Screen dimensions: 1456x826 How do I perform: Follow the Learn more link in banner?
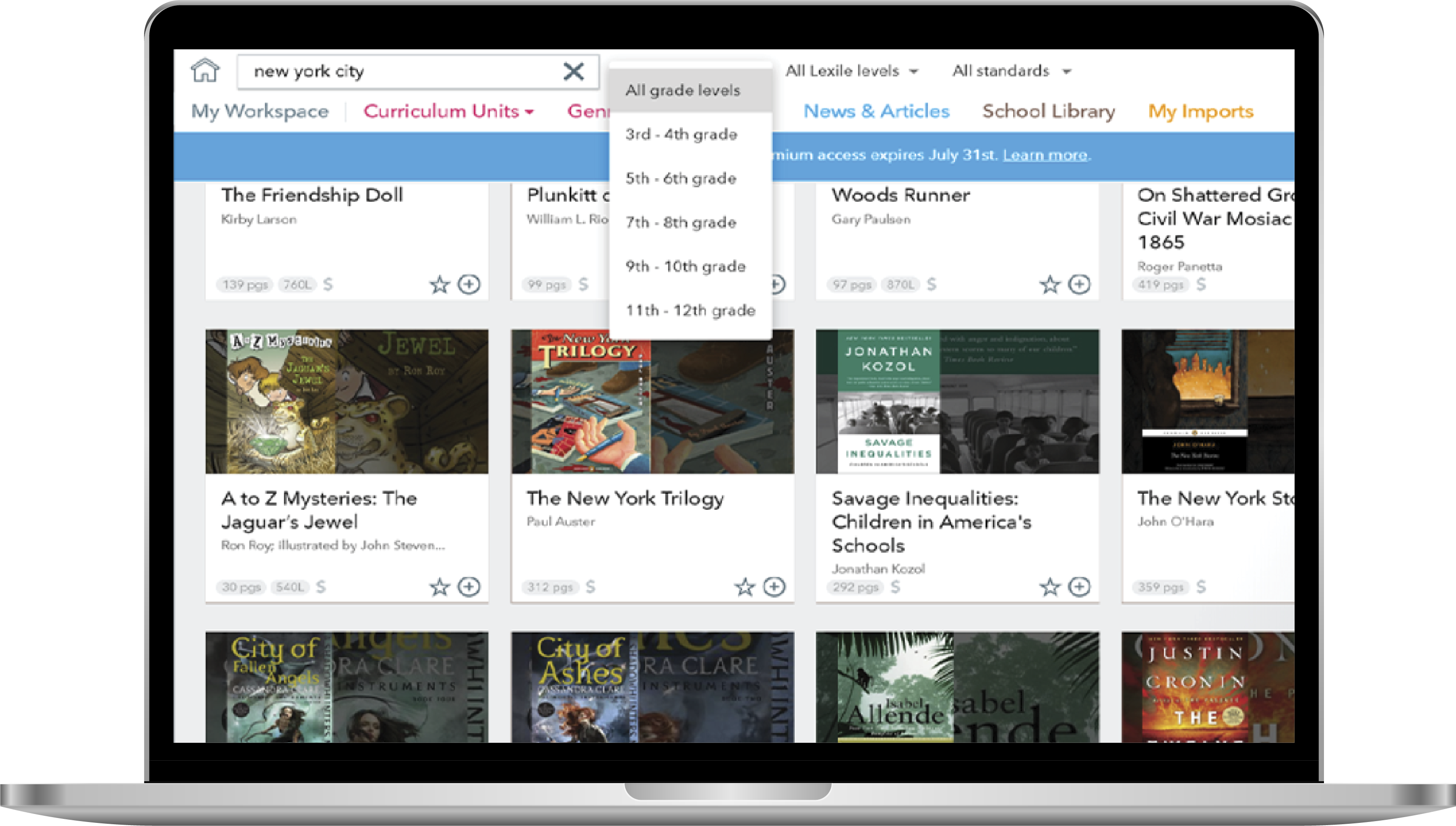tap(1046, 155)
